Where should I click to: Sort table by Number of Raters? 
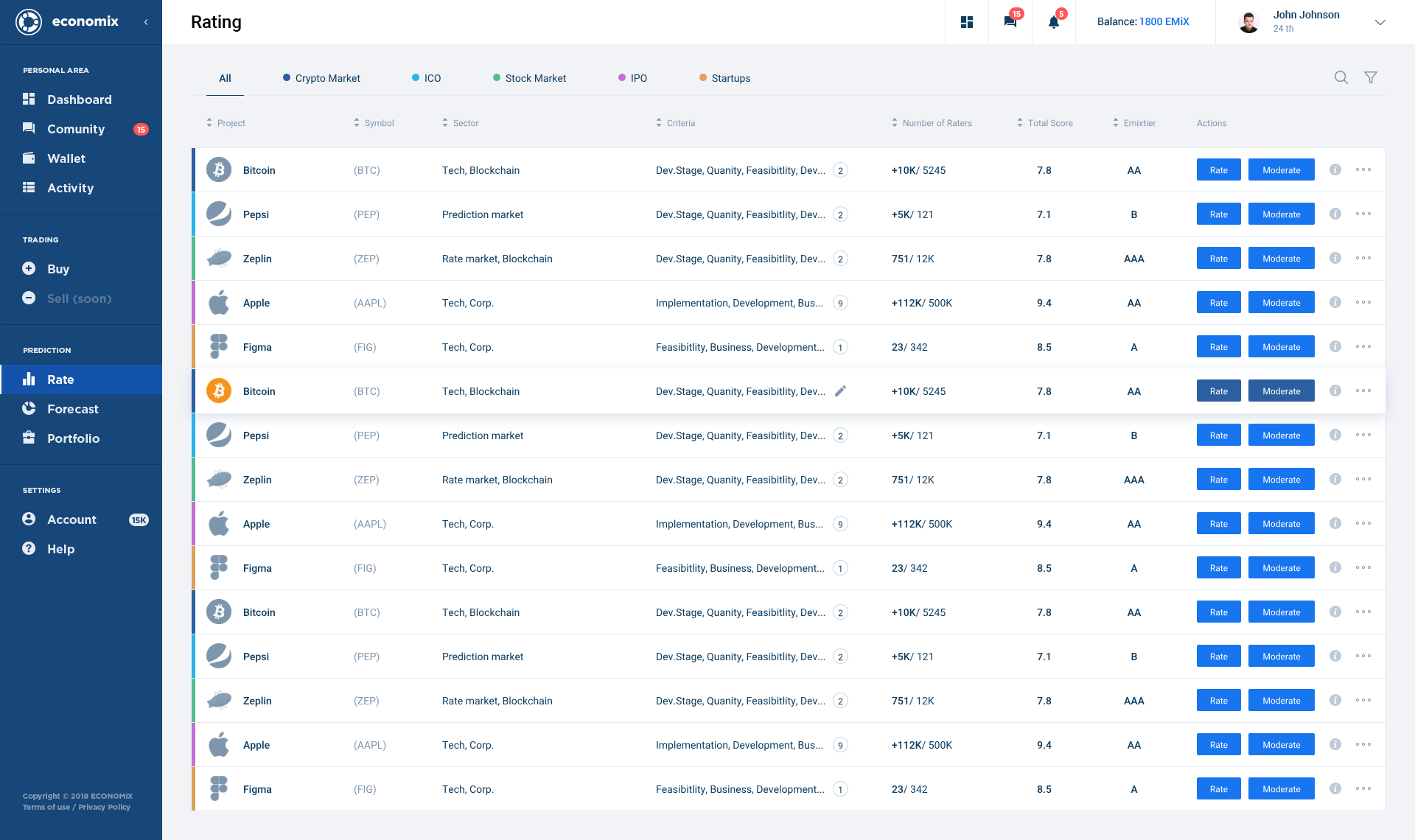pyautogui.click(x=932, y=123)
